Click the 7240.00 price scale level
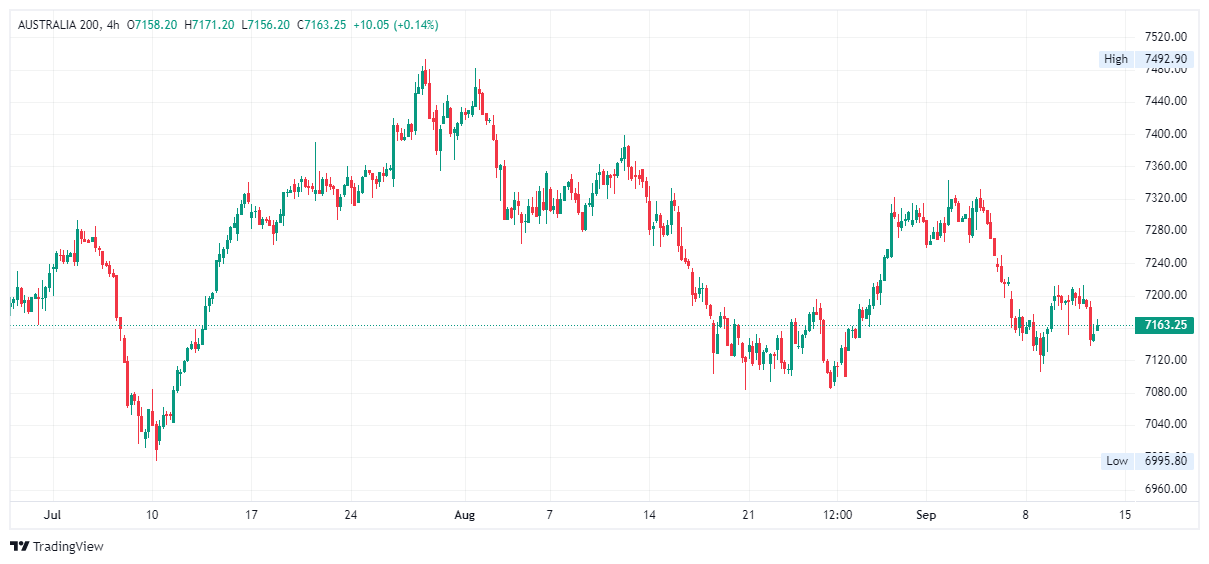This screenshot has height=564, width=1209. tap(1166, 263)
